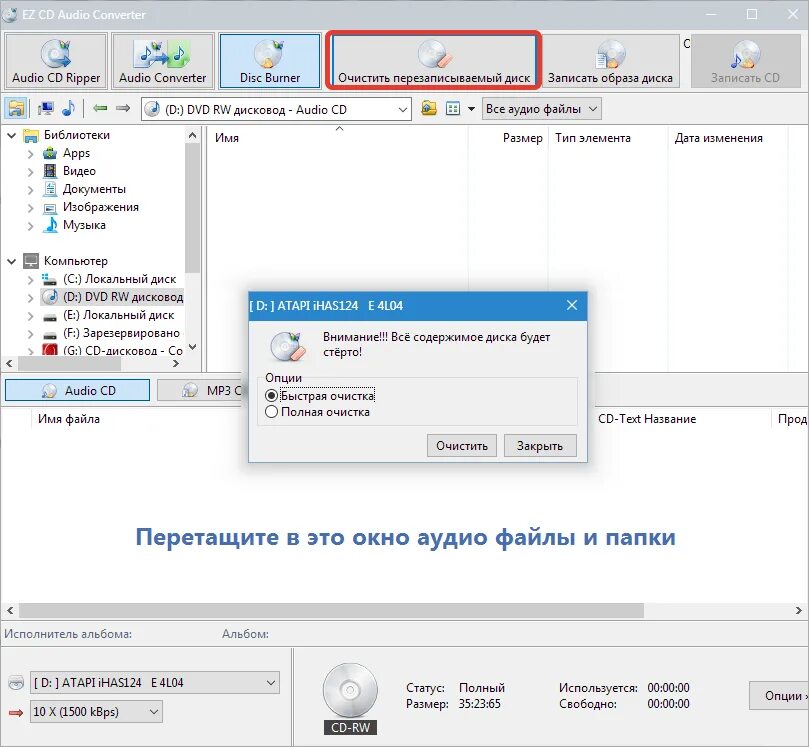Go forward with right arrow icon
The width and height of the screenshot is (809, 747).
coord(123,108)
